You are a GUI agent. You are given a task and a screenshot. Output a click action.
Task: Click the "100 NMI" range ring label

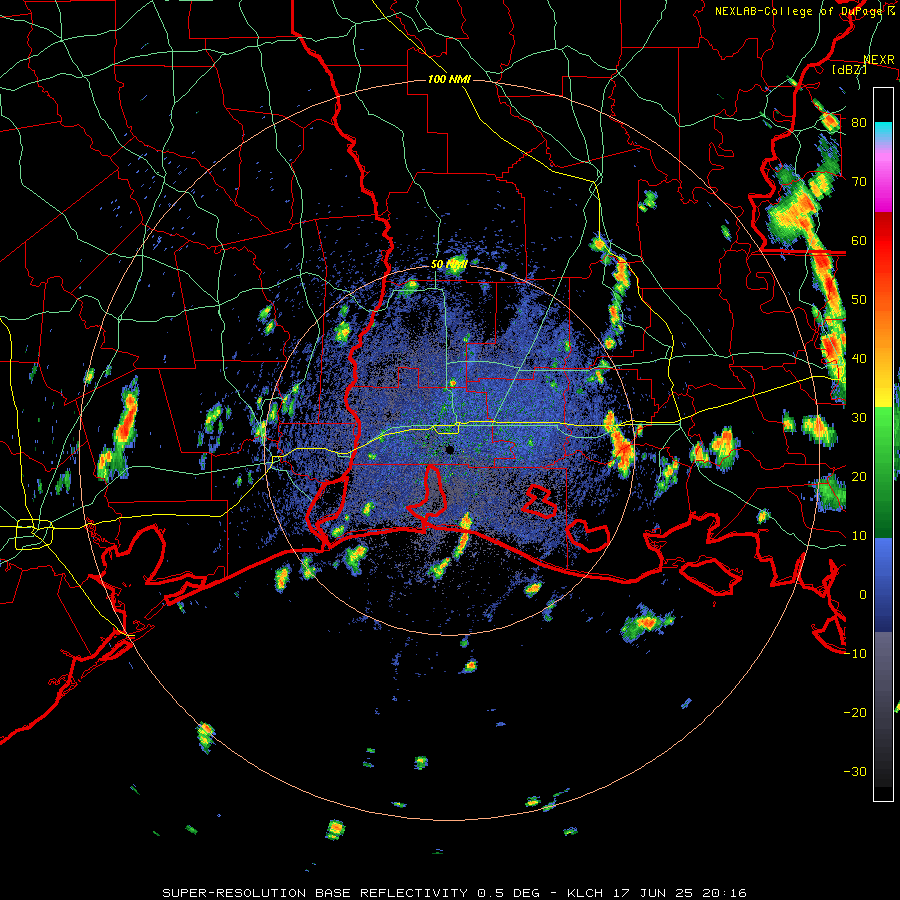pos(449,79)
